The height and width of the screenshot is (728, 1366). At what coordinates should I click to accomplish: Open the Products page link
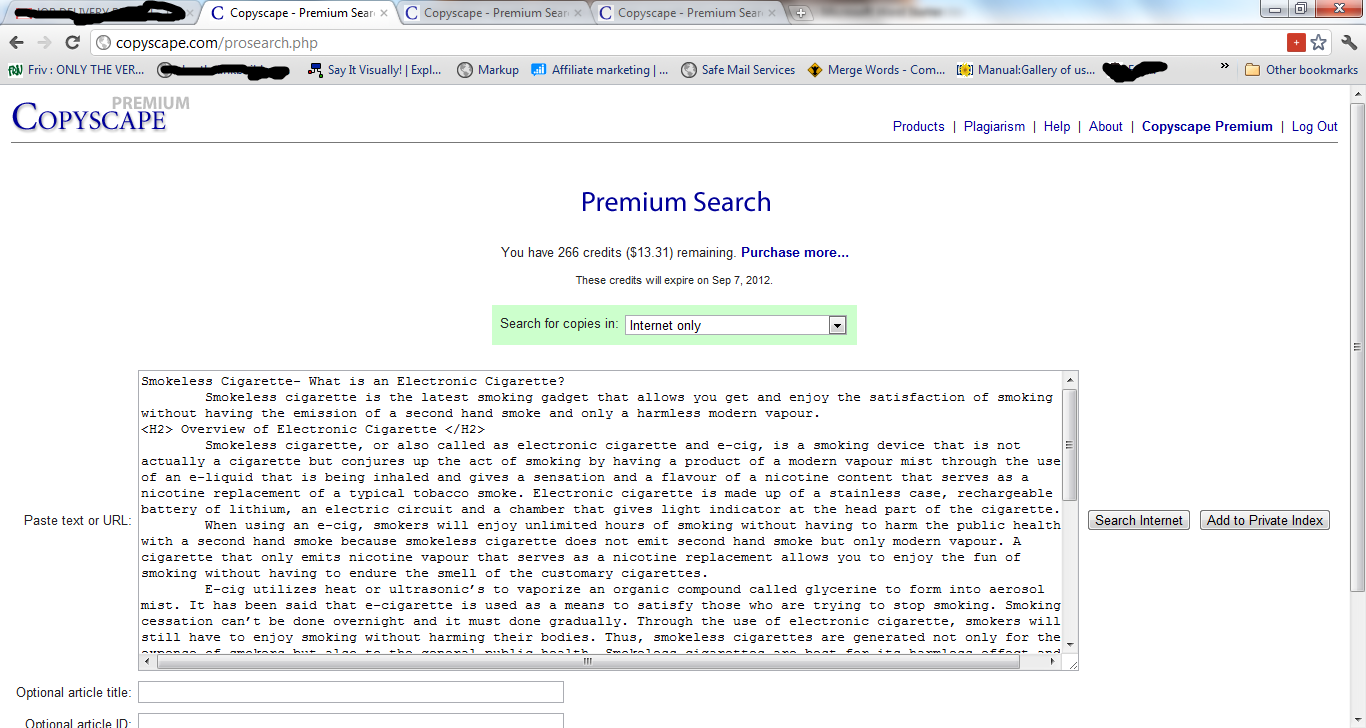coord(918,127)
